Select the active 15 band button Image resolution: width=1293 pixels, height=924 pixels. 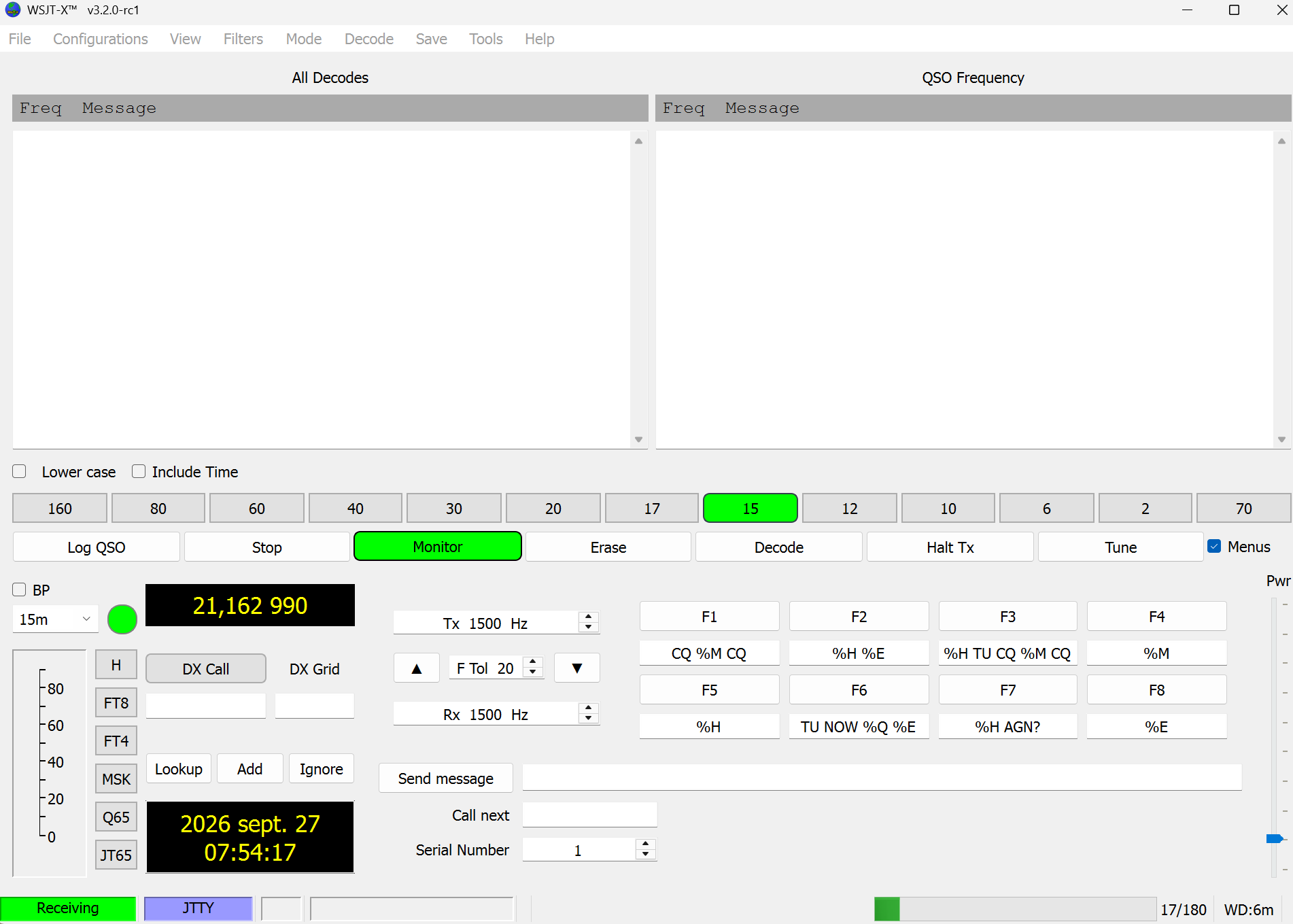pos(751,509)
